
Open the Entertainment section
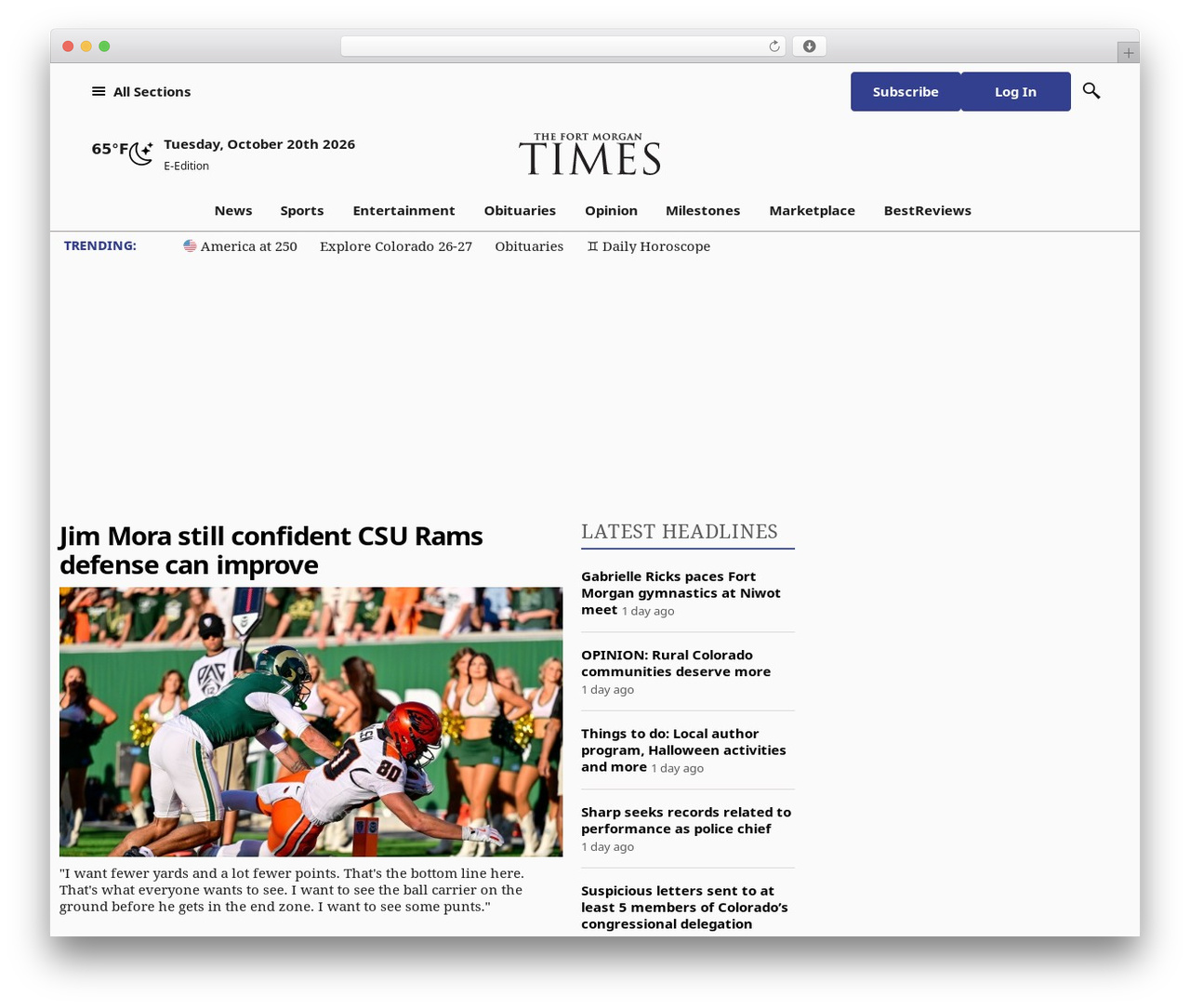click(x=403, y=210)
